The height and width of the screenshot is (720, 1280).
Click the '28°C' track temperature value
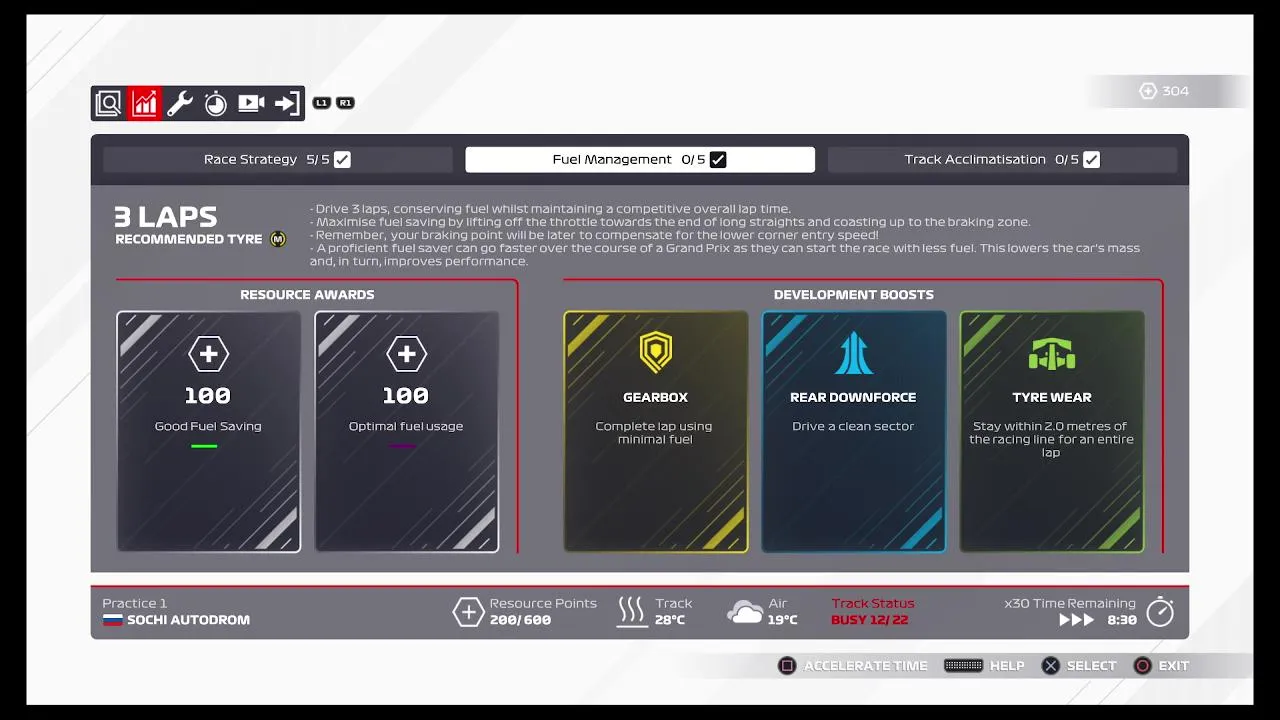tap(670, 620)
